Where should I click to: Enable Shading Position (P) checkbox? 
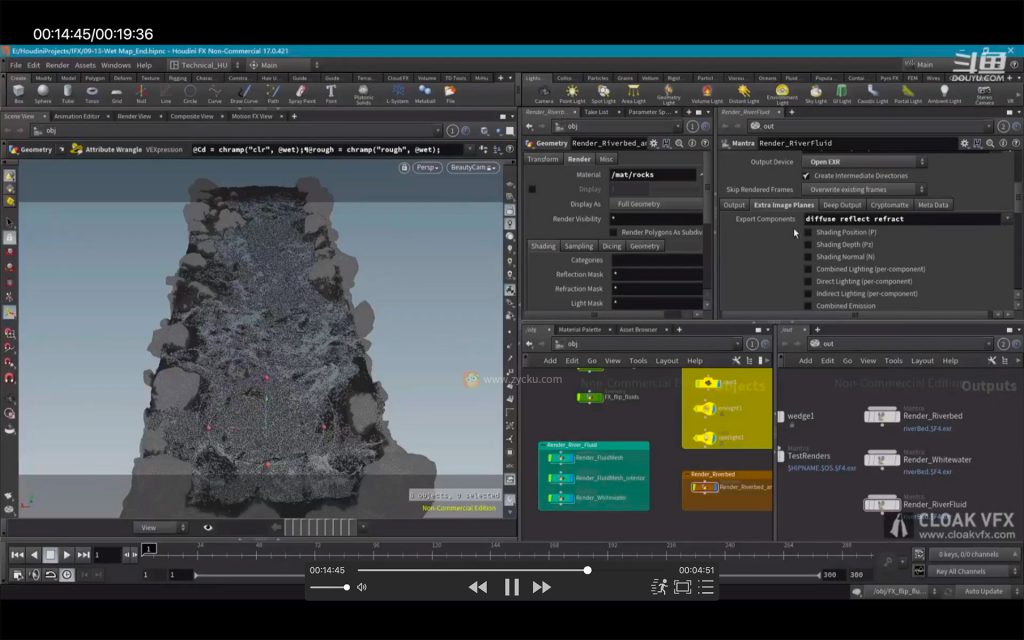click(808, 232)
